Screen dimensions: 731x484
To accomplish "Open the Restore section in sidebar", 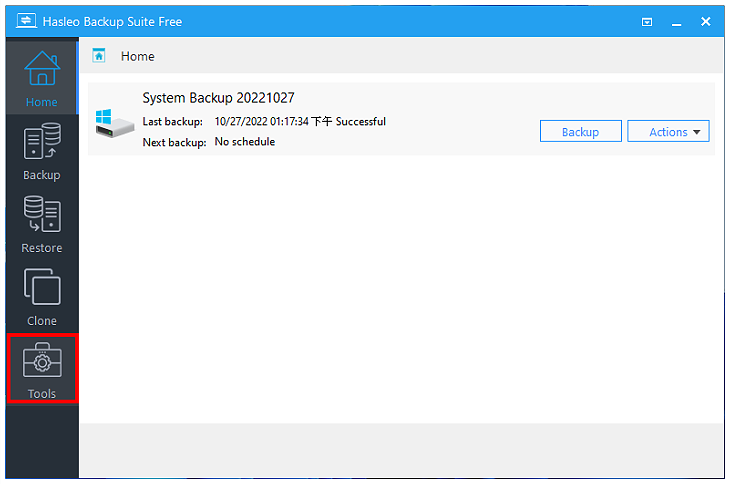I will (42, 224).
